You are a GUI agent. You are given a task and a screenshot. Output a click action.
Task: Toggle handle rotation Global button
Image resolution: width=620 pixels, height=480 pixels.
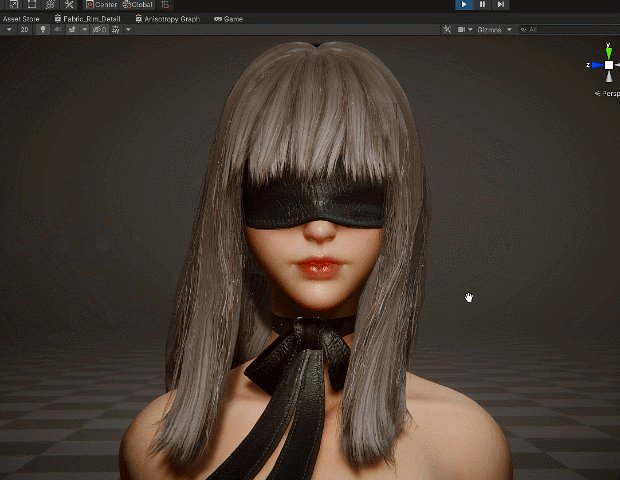138,5
